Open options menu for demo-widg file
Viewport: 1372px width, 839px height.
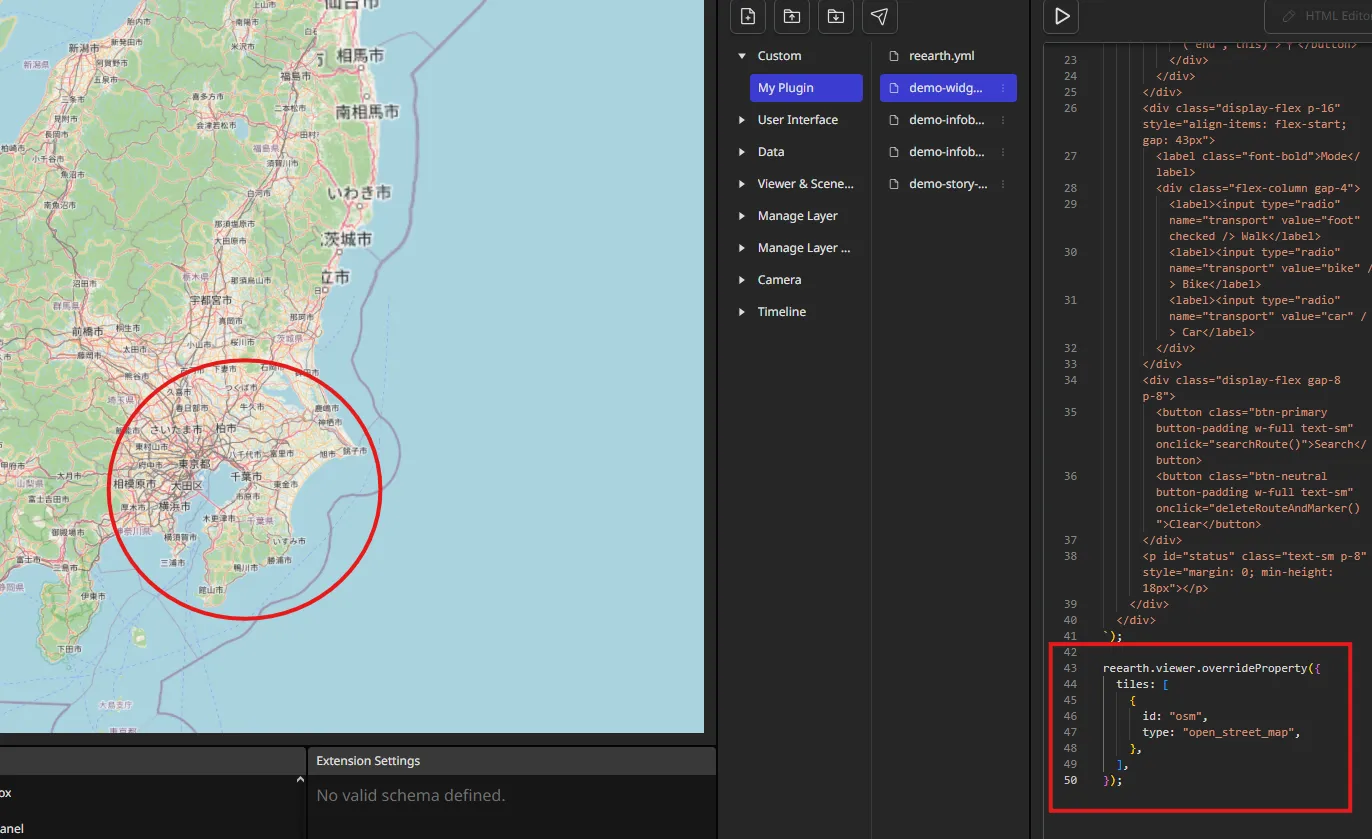tap(1003, 88)
